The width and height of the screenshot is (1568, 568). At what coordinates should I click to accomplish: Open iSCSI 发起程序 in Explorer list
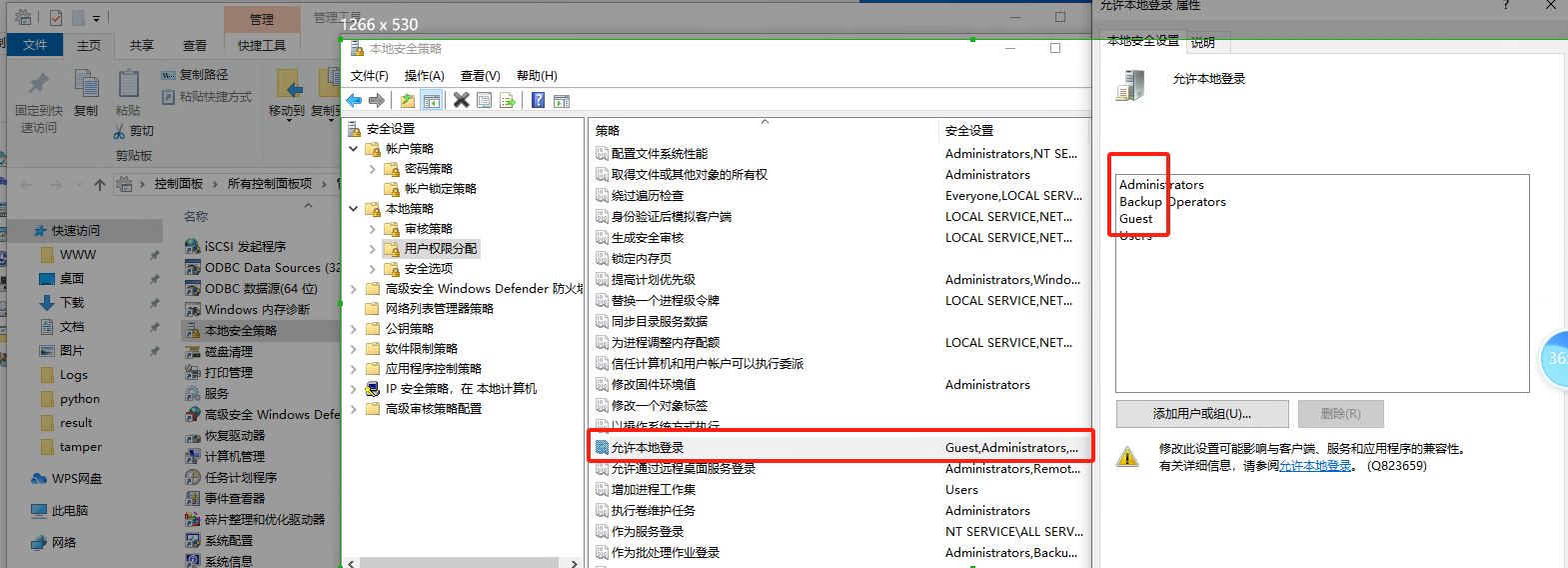(236, 246)
